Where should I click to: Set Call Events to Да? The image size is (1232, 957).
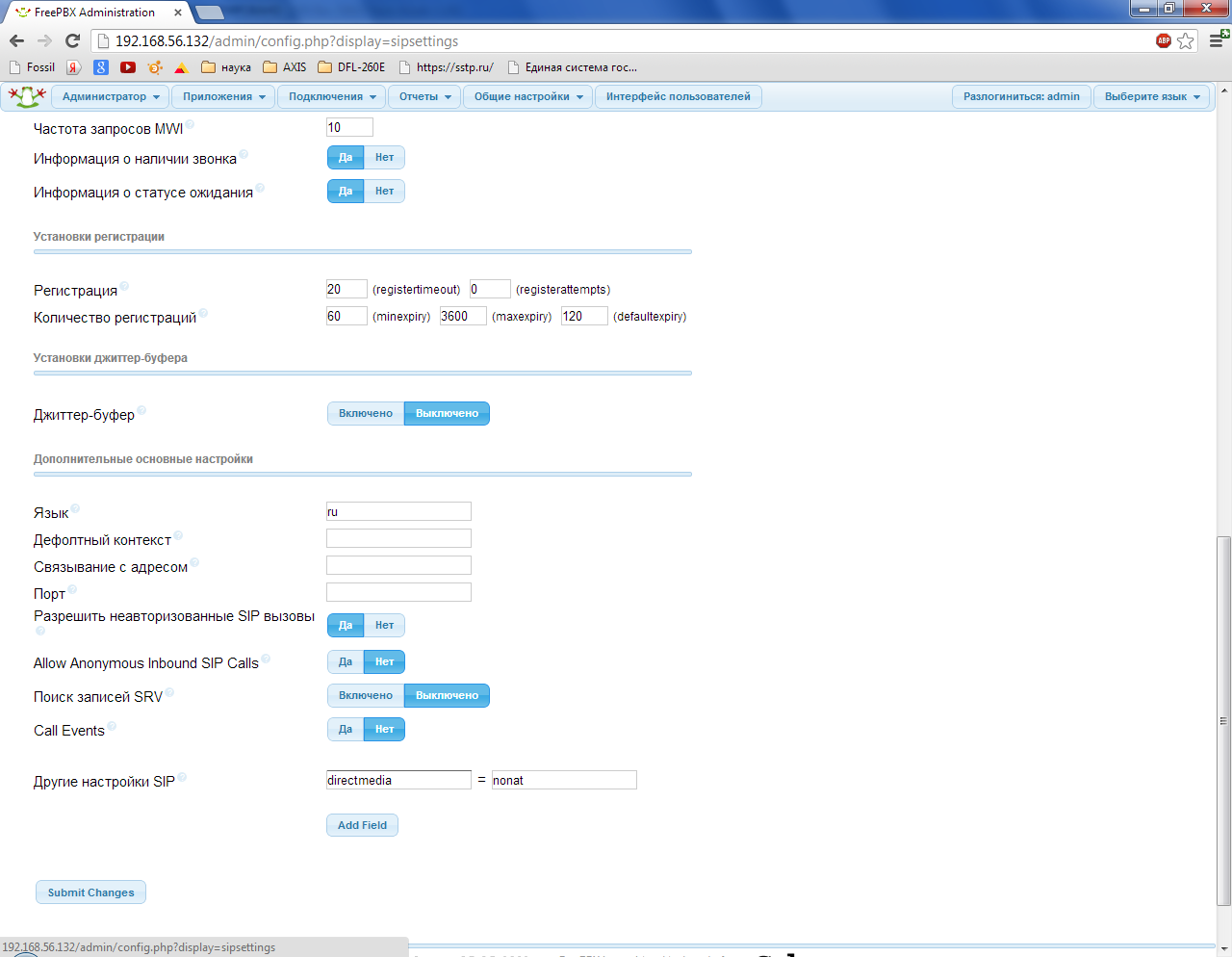[346, 730]
